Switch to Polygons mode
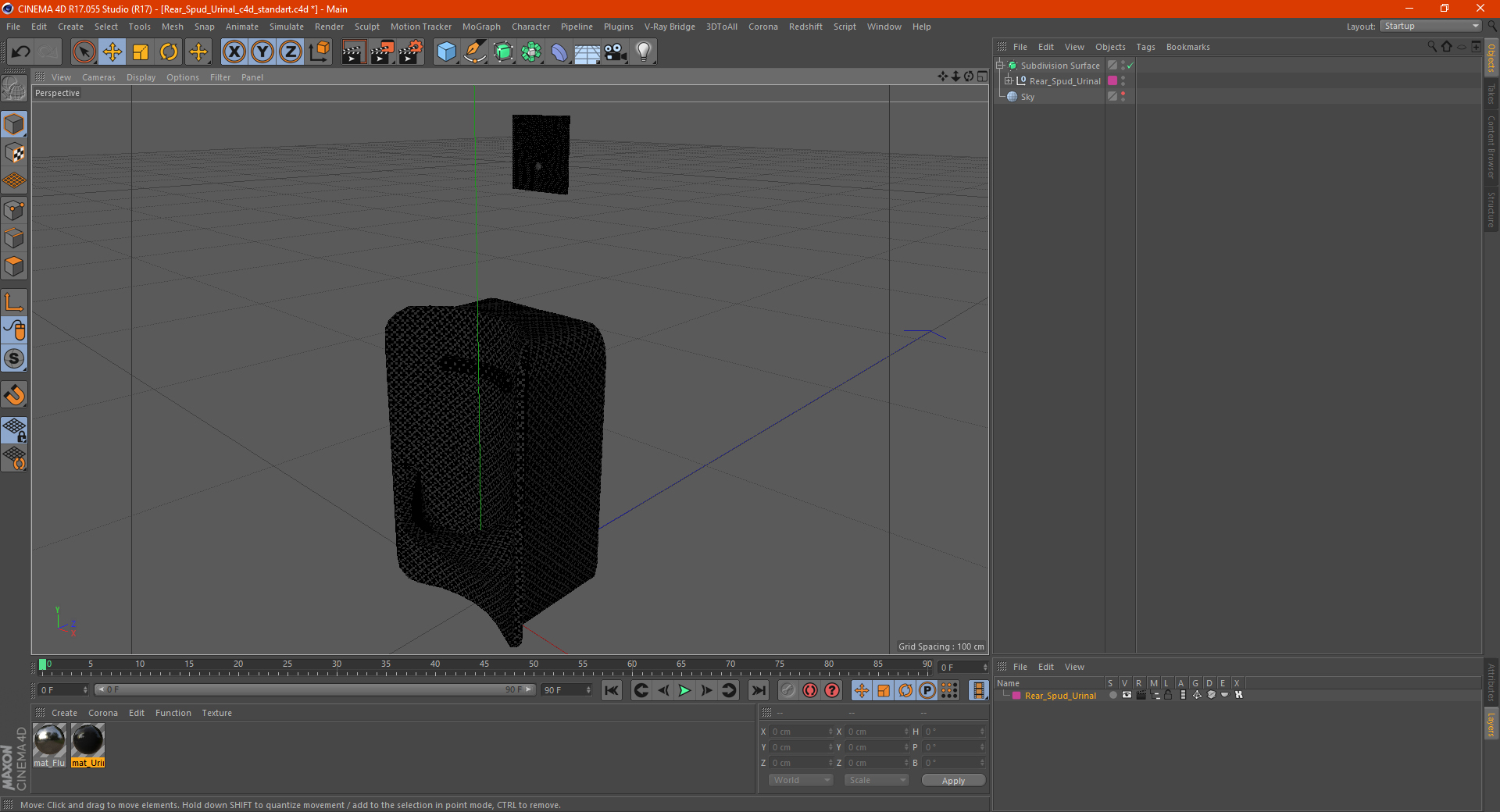The width and height of the screenshot is (1500, 812). click(x=14, y=266)
